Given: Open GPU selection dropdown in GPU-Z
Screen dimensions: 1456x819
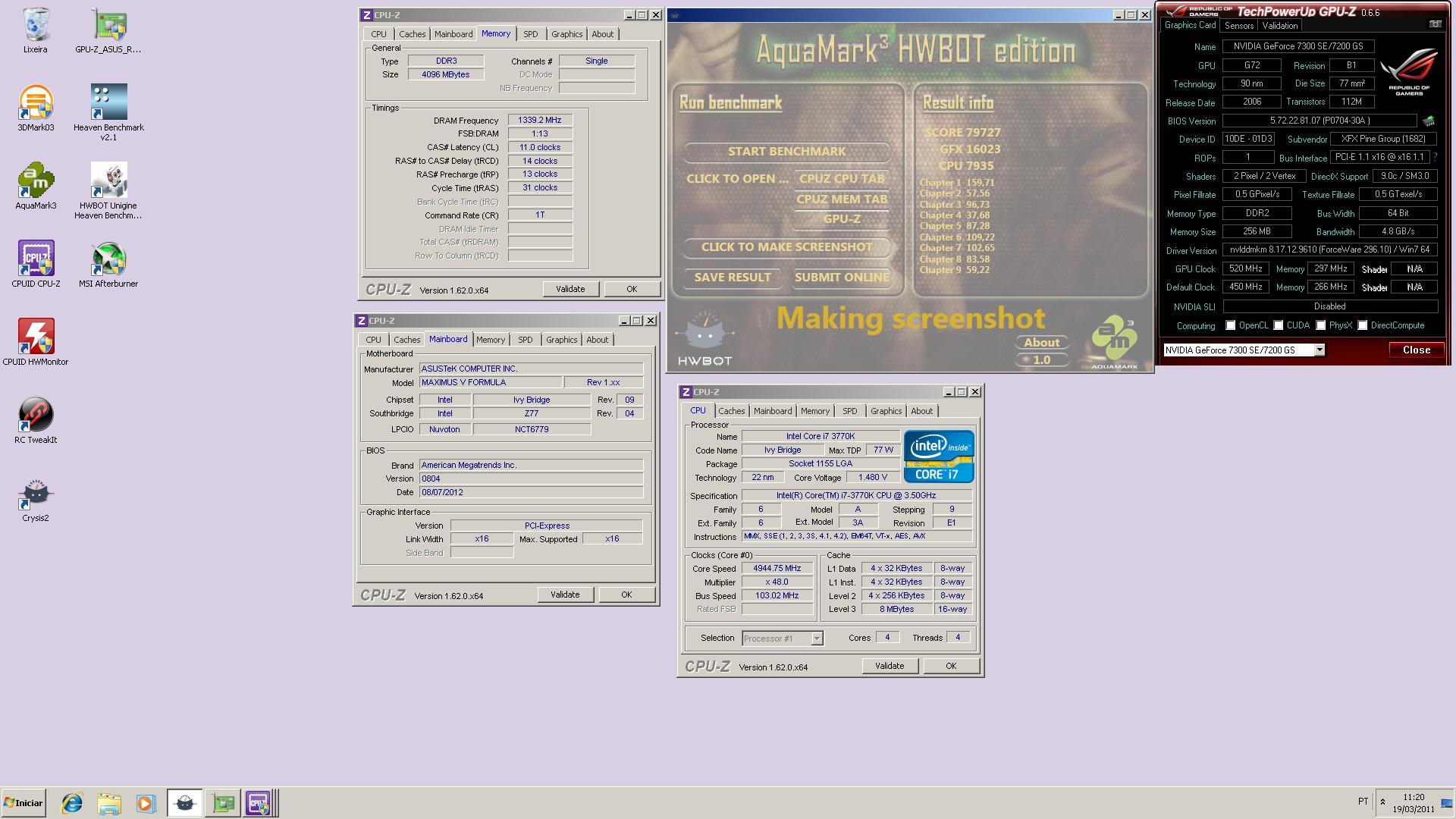Looking at the screenshot, I should [x=1319, y=350].
